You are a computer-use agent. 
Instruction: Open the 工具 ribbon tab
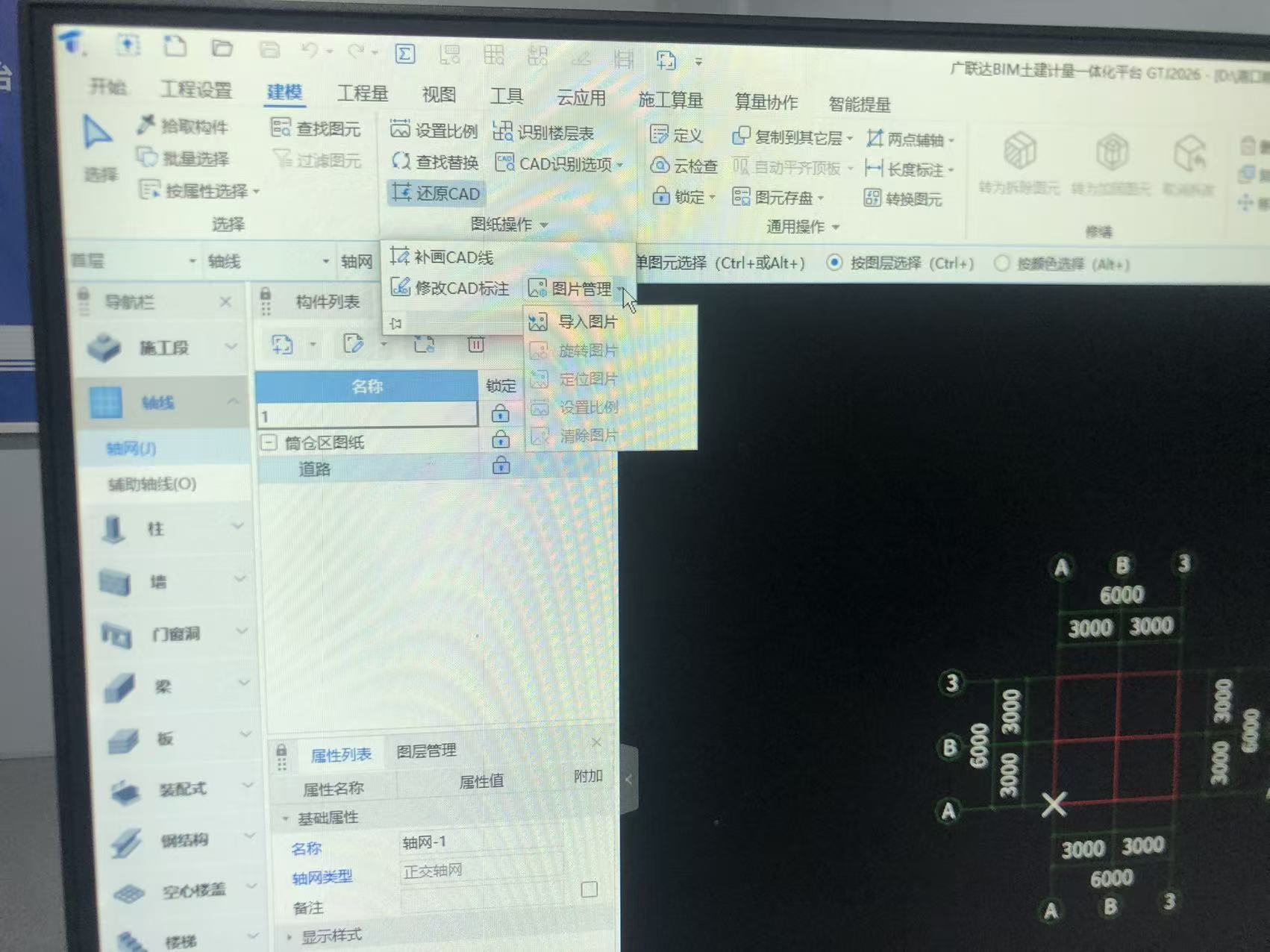tap(507, 95)
